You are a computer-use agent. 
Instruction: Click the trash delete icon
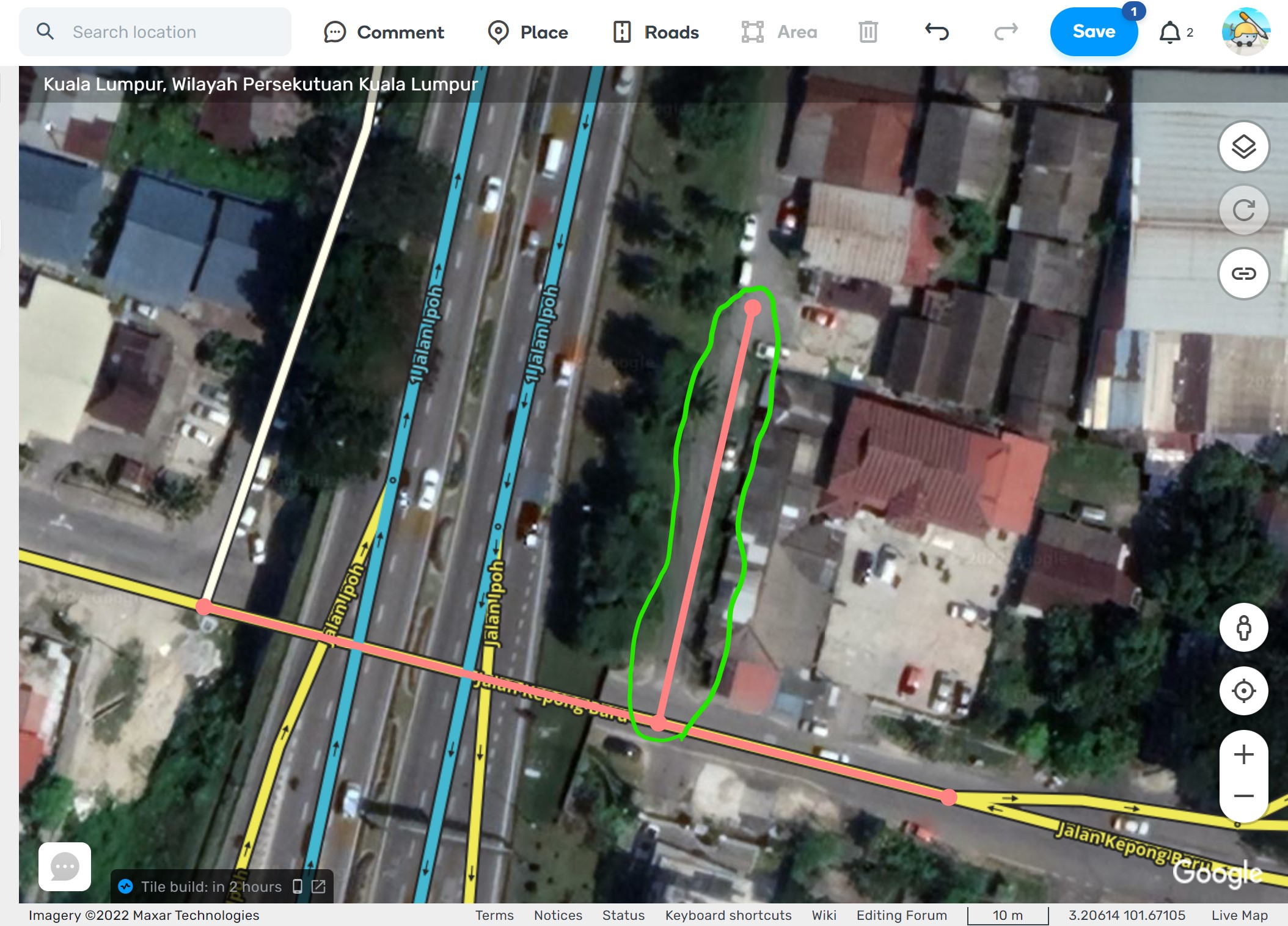(868, 32)
